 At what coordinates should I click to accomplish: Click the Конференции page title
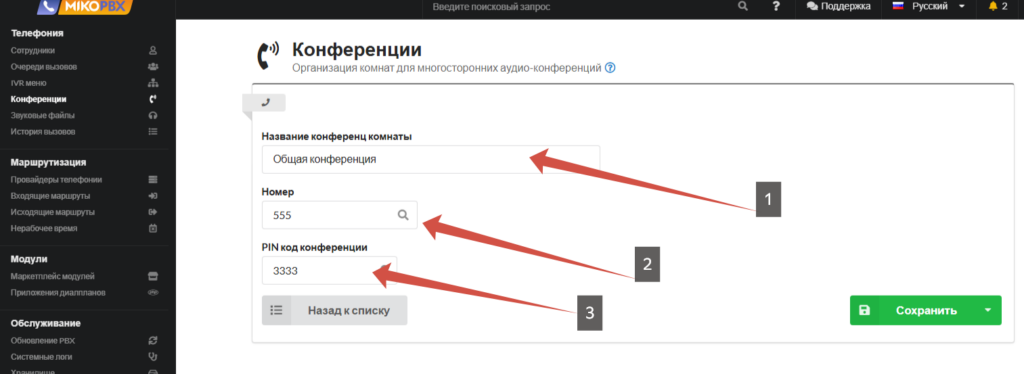coord(357,50)
